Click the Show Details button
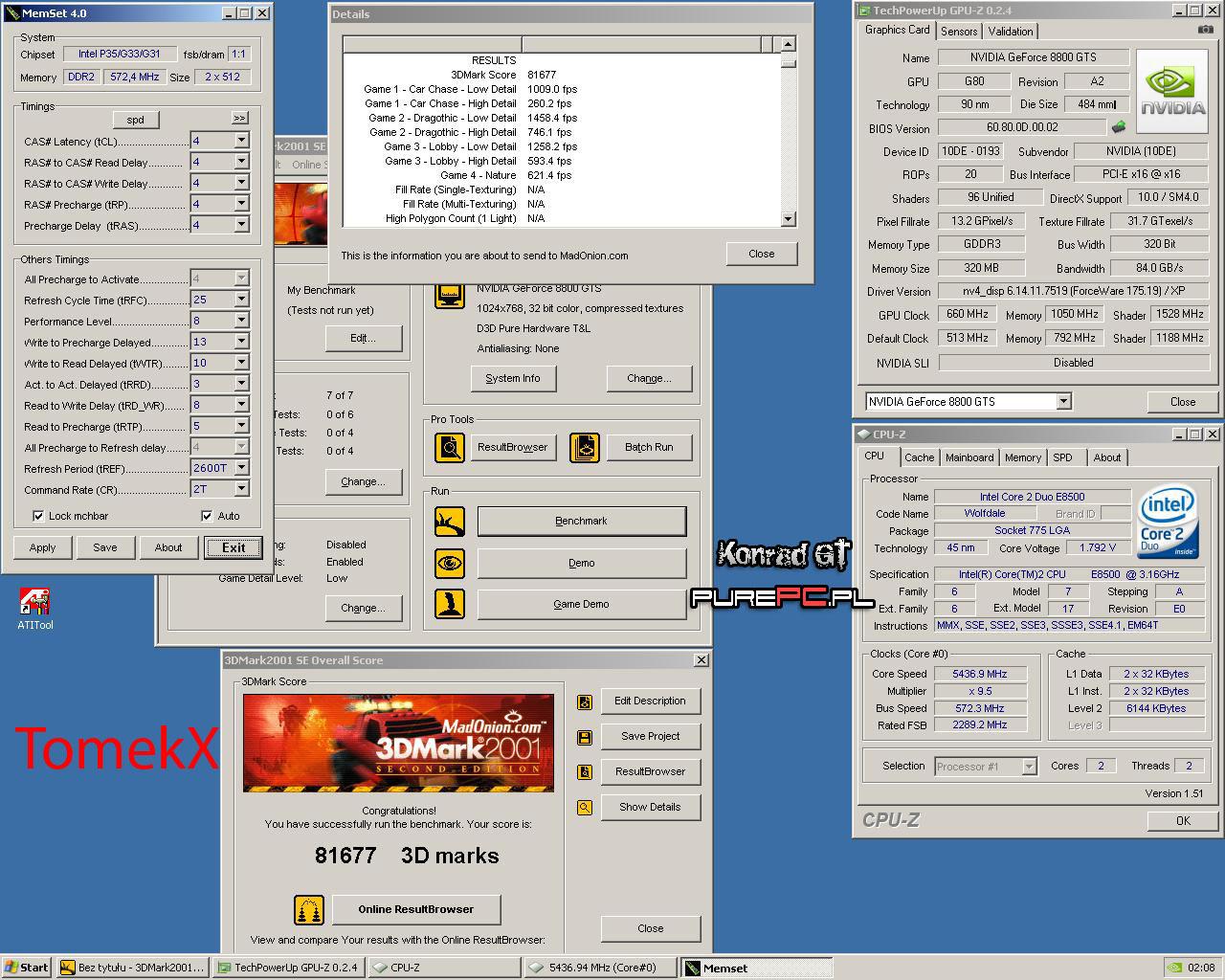Viewport: 1225px width, 980px height. [x=650, y=808]
